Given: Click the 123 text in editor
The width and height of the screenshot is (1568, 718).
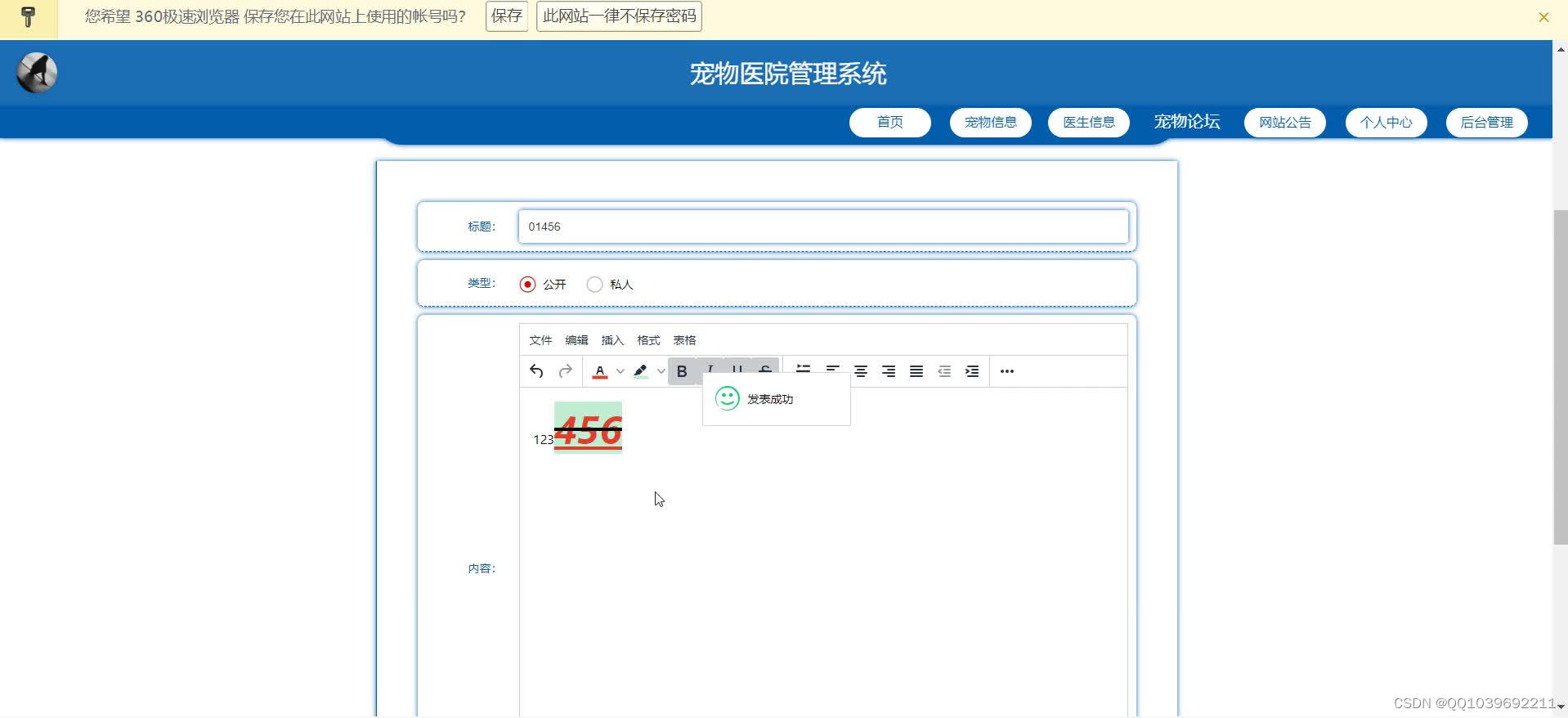Looking at the screenshot, I should coord(544,440).
